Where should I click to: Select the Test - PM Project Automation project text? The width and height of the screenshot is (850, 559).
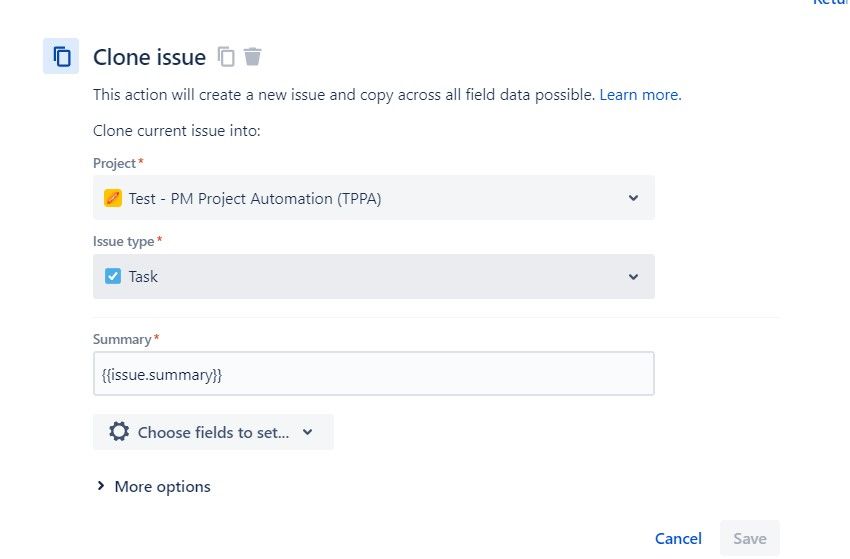click(x=255, y=198)
